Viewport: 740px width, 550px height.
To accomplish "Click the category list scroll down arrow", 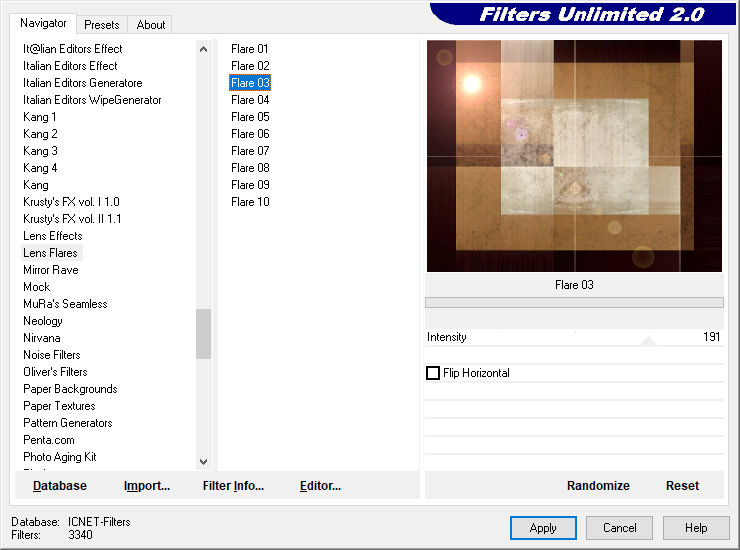I will click(x=203, y=462).
